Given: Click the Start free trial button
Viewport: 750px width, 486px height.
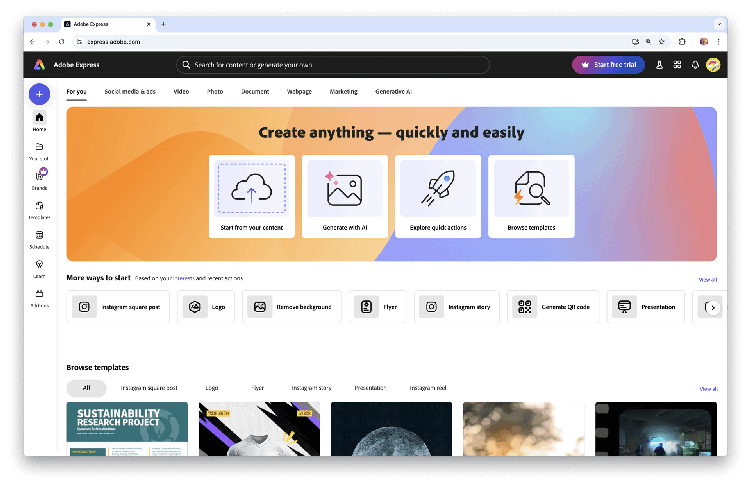Looking at the screenshot, I should tap(608, 65).
